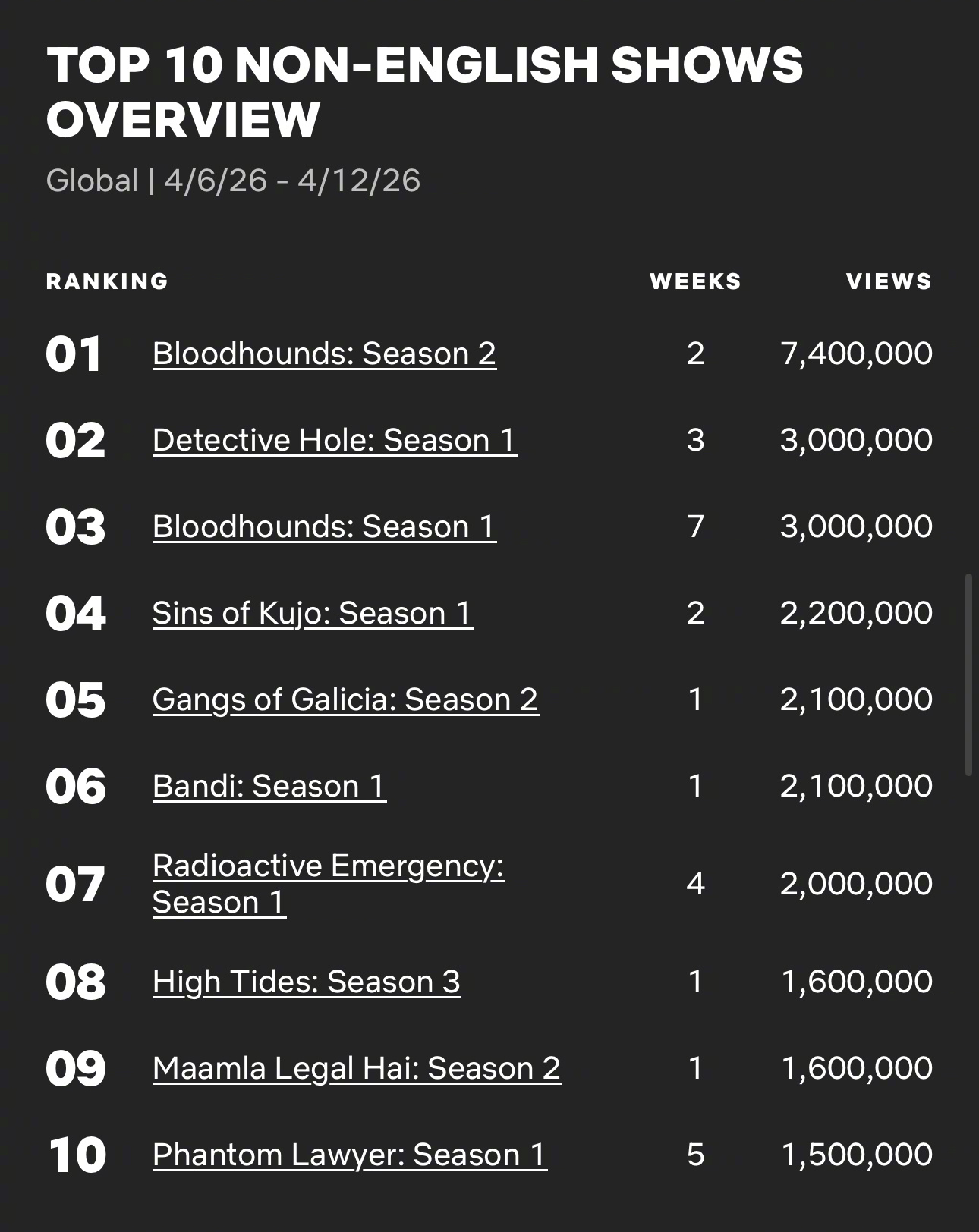This screenshot has width=979, height=1232.
Task: Open Phantom Lawyer: Season 1 link
Action: (350, 1155)
